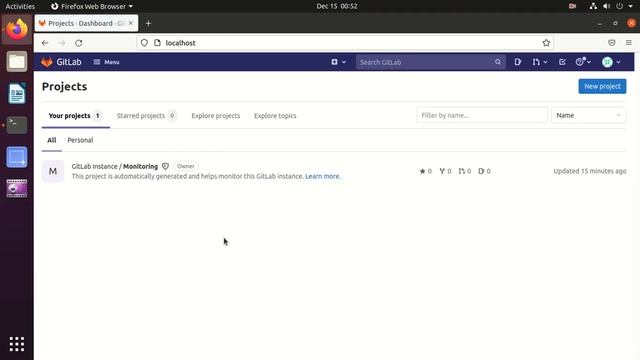
Task: Switch to Your projects tab
Action: tap(76, 116)
